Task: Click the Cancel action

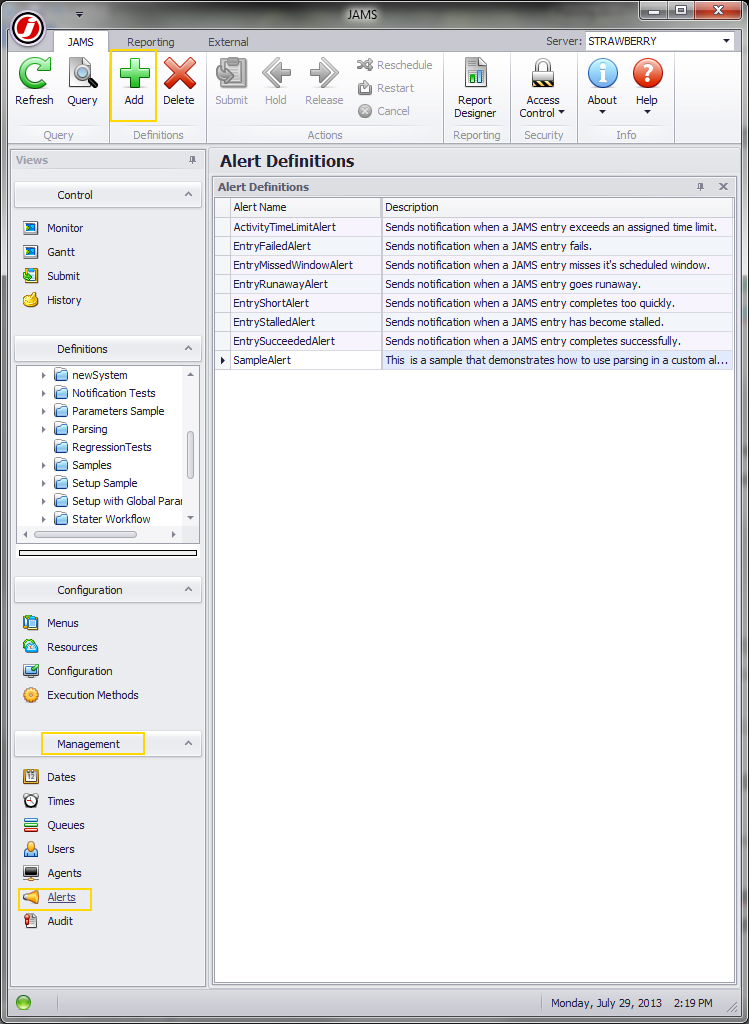Action: 384,111
